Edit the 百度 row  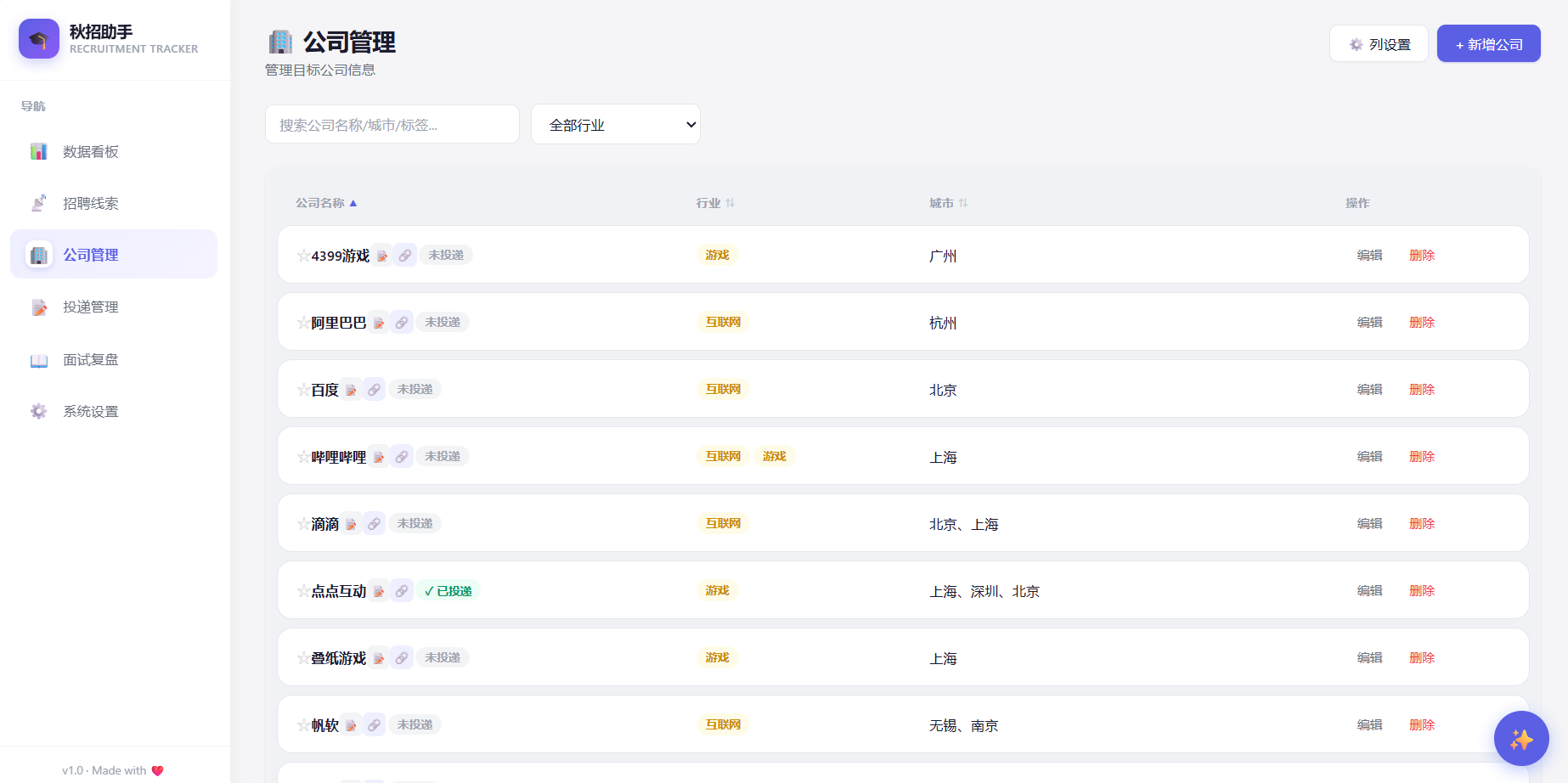click(1370, 389)
